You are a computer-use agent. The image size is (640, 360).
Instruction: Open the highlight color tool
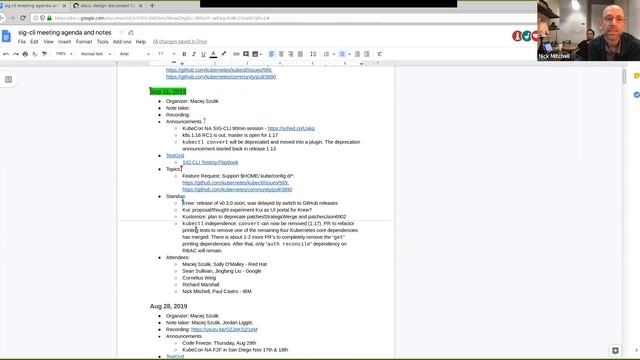point(223,54)
